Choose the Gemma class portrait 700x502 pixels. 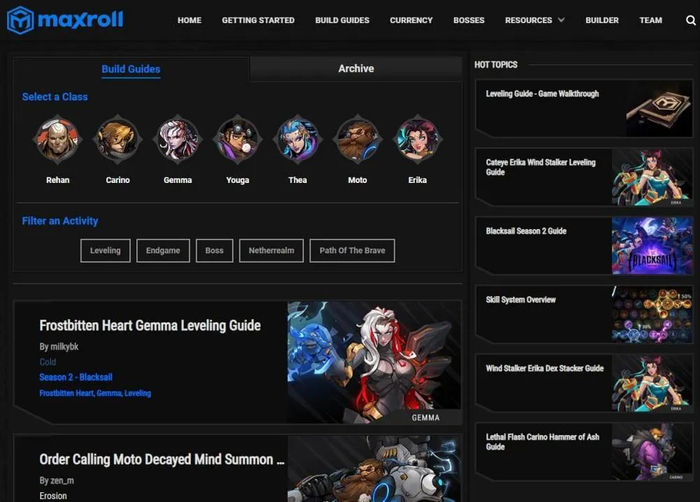(x=178, y=139)
